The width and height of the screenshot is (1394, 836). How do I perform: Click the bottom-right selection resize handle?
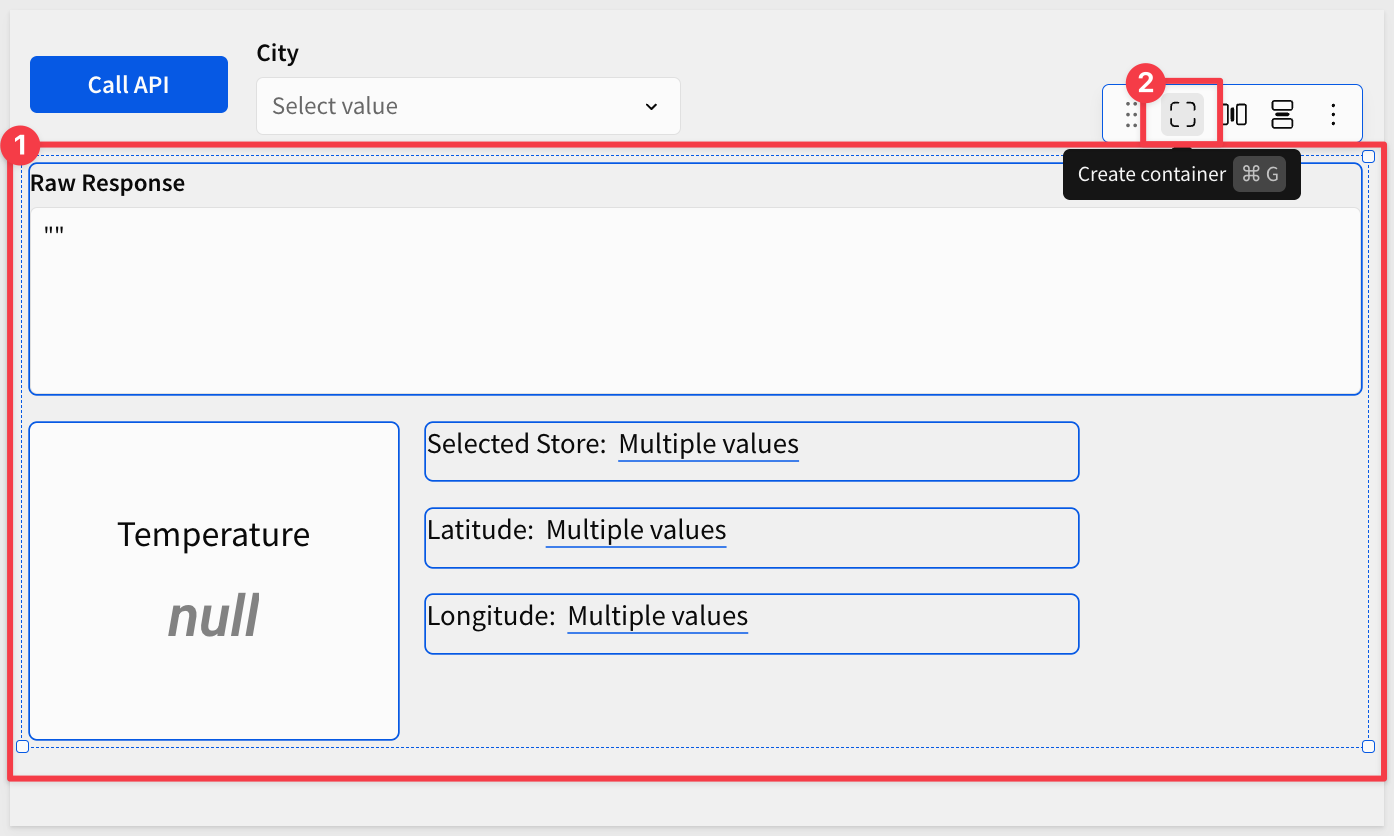click(x=1368, y=746)
